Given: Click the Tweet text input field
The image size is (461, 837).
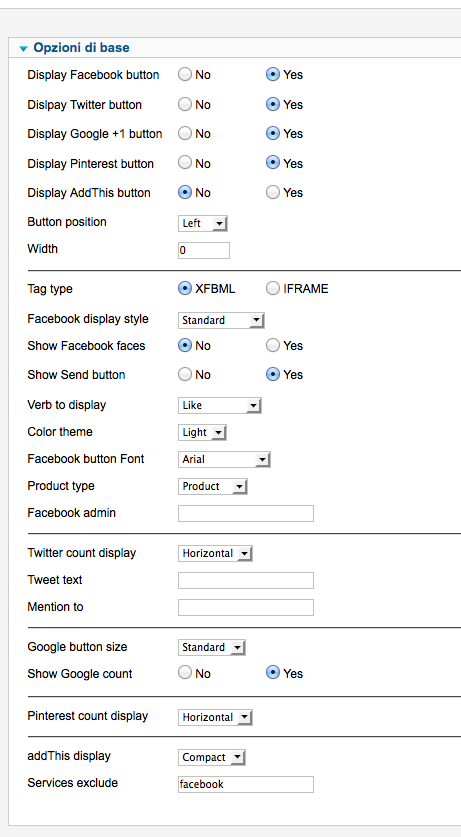Looking at the screenshot, I should pos(246,581).
